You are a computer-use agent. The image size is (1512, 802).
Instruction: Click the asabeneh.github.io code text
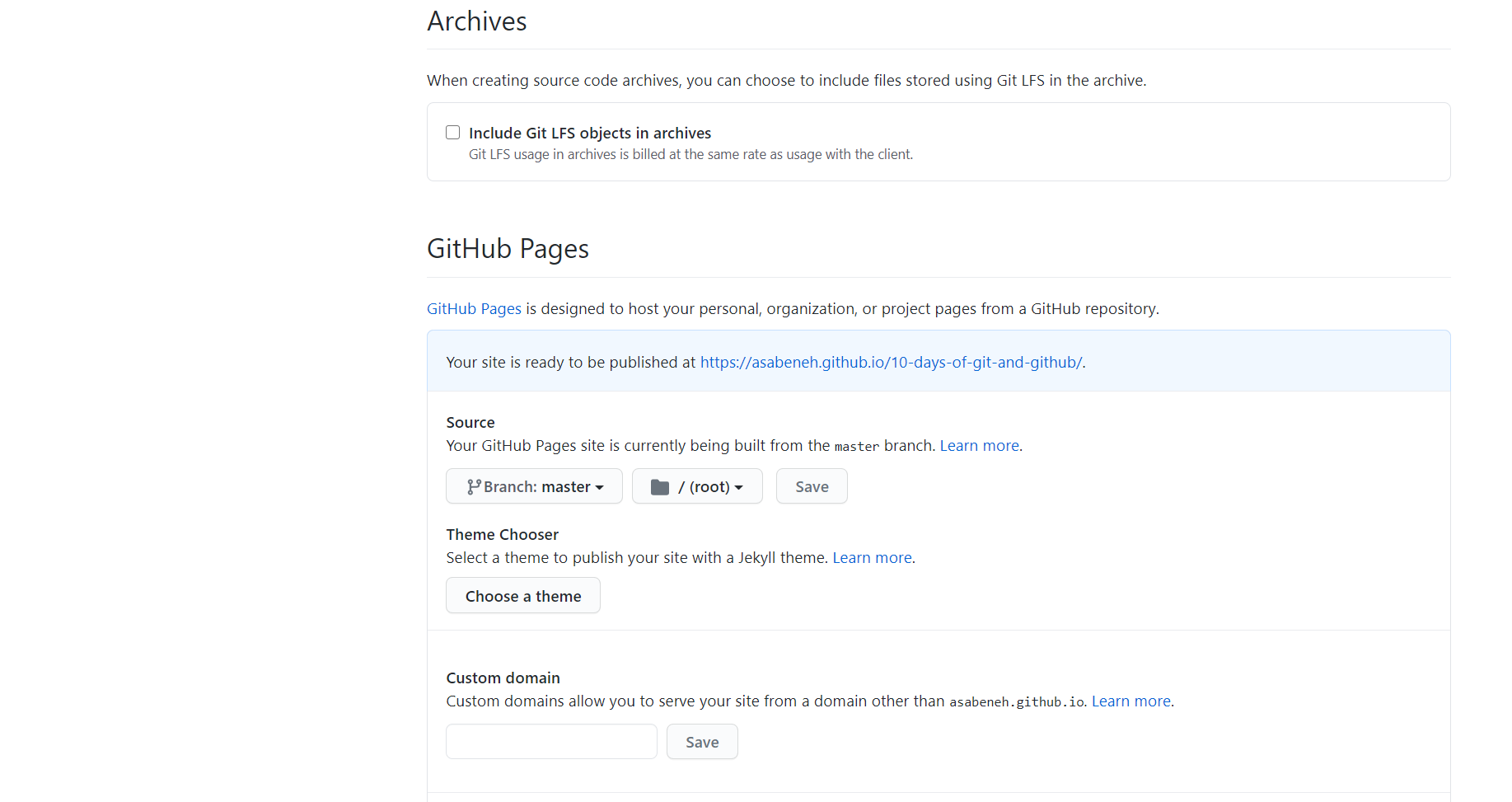pyautogui.click(x=1017, y=701)
